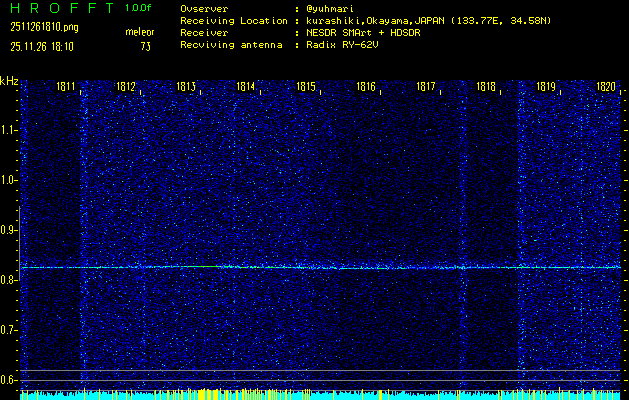Click the kHz axis unit label
The image size is (629, 400).
[x=10, y=81]
